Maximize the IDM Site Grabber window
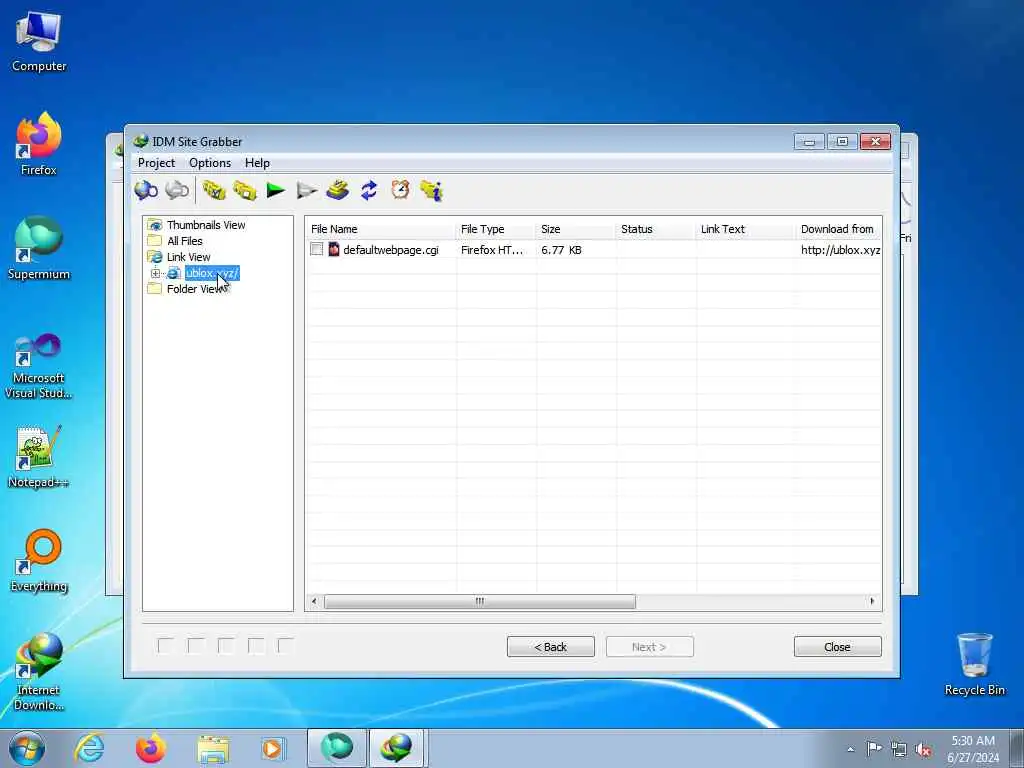This screenshot has height=768, width=1024. (x=842, y=141)
